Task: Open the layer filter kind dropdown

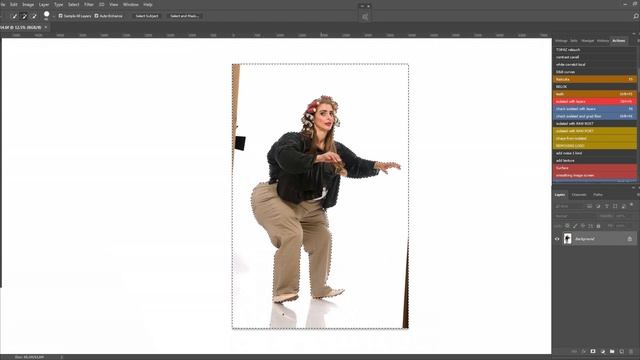Action: (569, 206)
